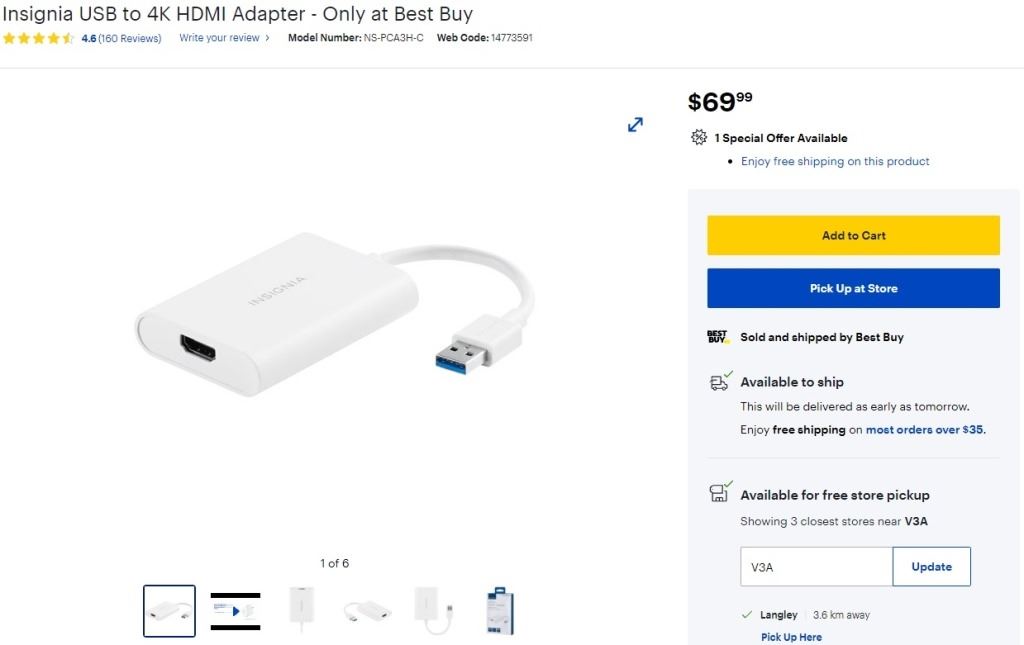The height and width of the screenshot is (645, 1024).
Task: Click the green checkmark next to Langley
Action: coord(747,615)
